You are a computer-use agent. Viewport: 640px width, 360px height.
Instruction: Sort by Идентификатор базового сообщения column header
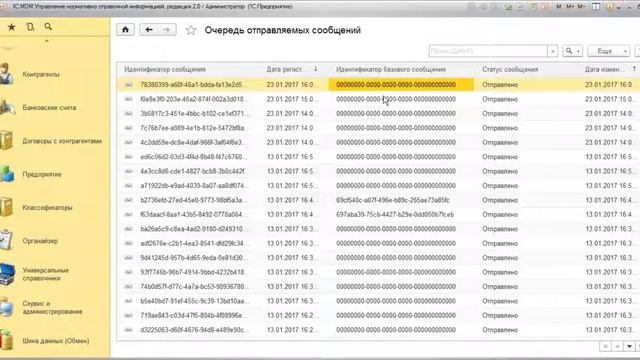[x=391, y=69]
